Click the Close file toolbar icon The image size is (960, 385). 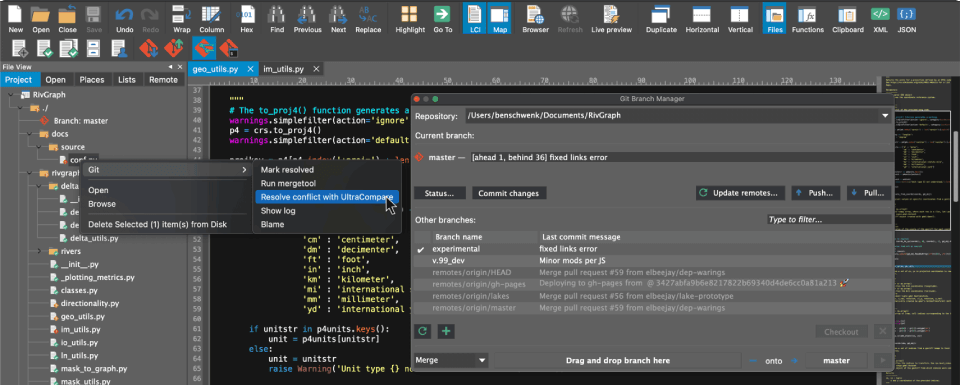point(67,19)
